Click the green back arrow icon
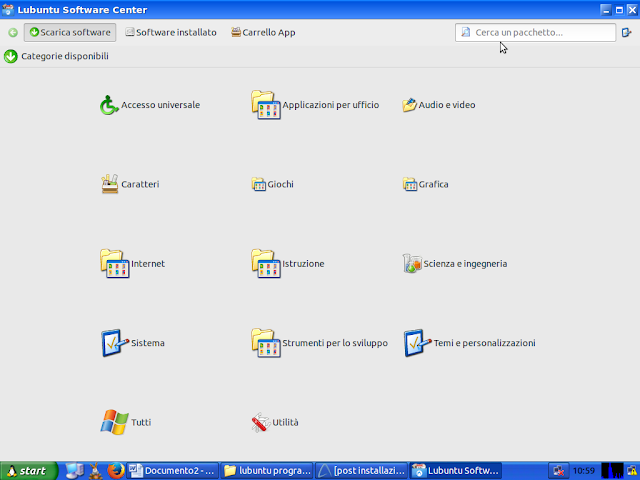Screen dimensions: 640x480 click(x=13, y=32)
